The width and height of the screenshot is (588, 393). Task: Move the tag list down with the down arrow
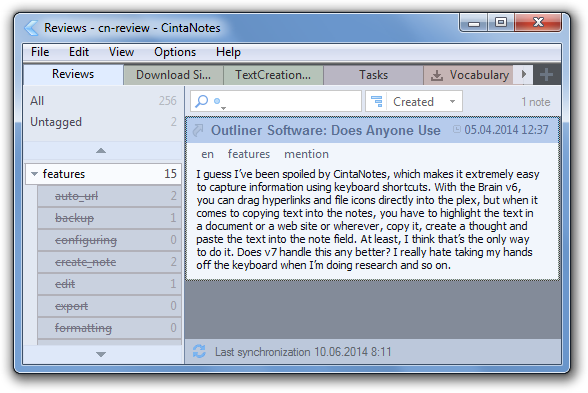point(101,354)
